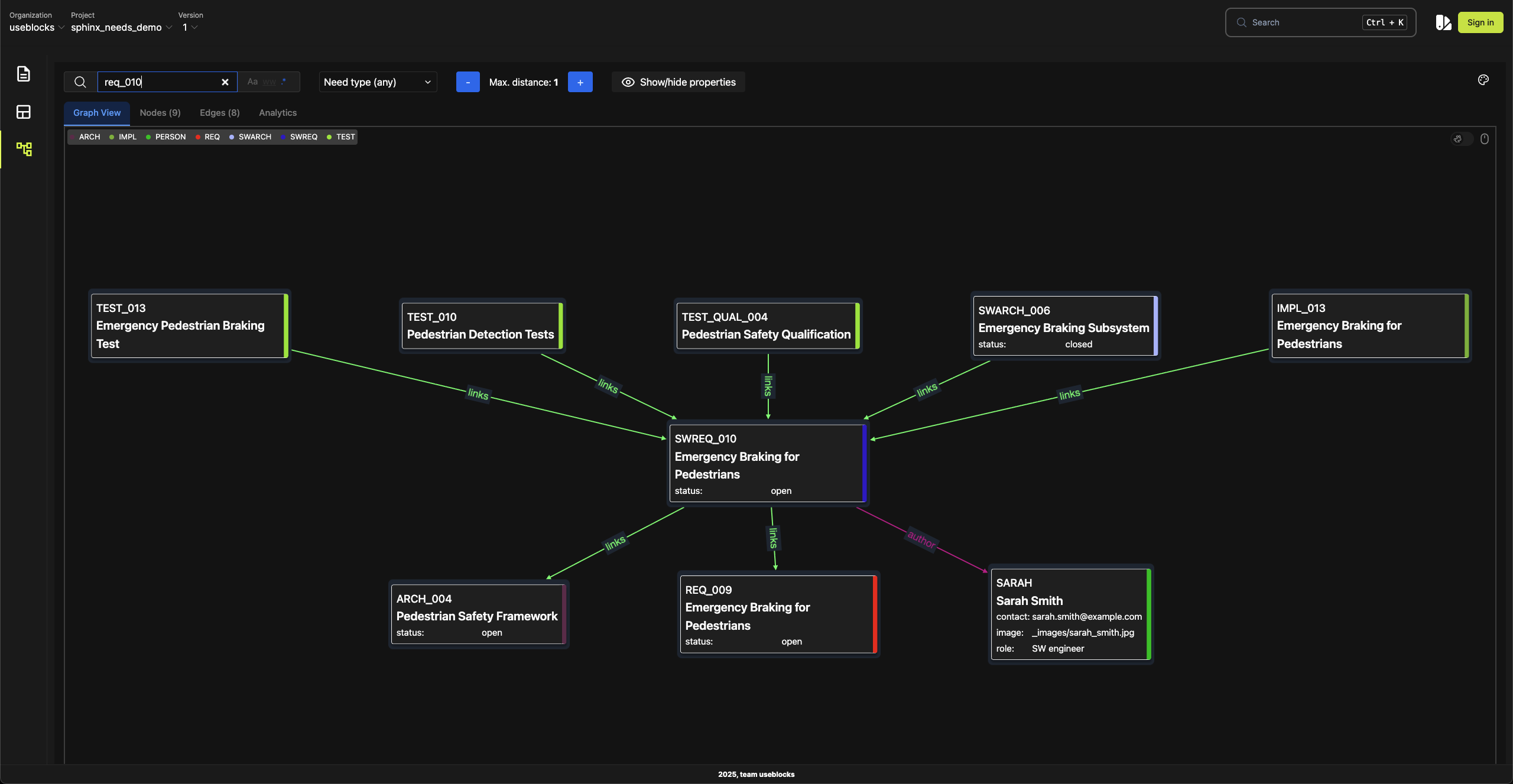Toggle case-sensitive Aa search option
Screen dimensions: 1513x784
coord(252,82)
